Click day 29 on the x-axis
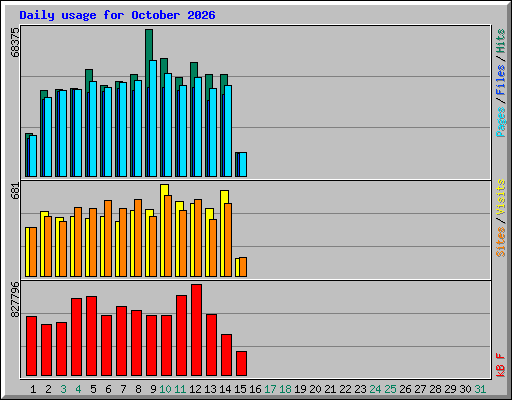This screenshot has width=512, height=400. click(450, 389)
